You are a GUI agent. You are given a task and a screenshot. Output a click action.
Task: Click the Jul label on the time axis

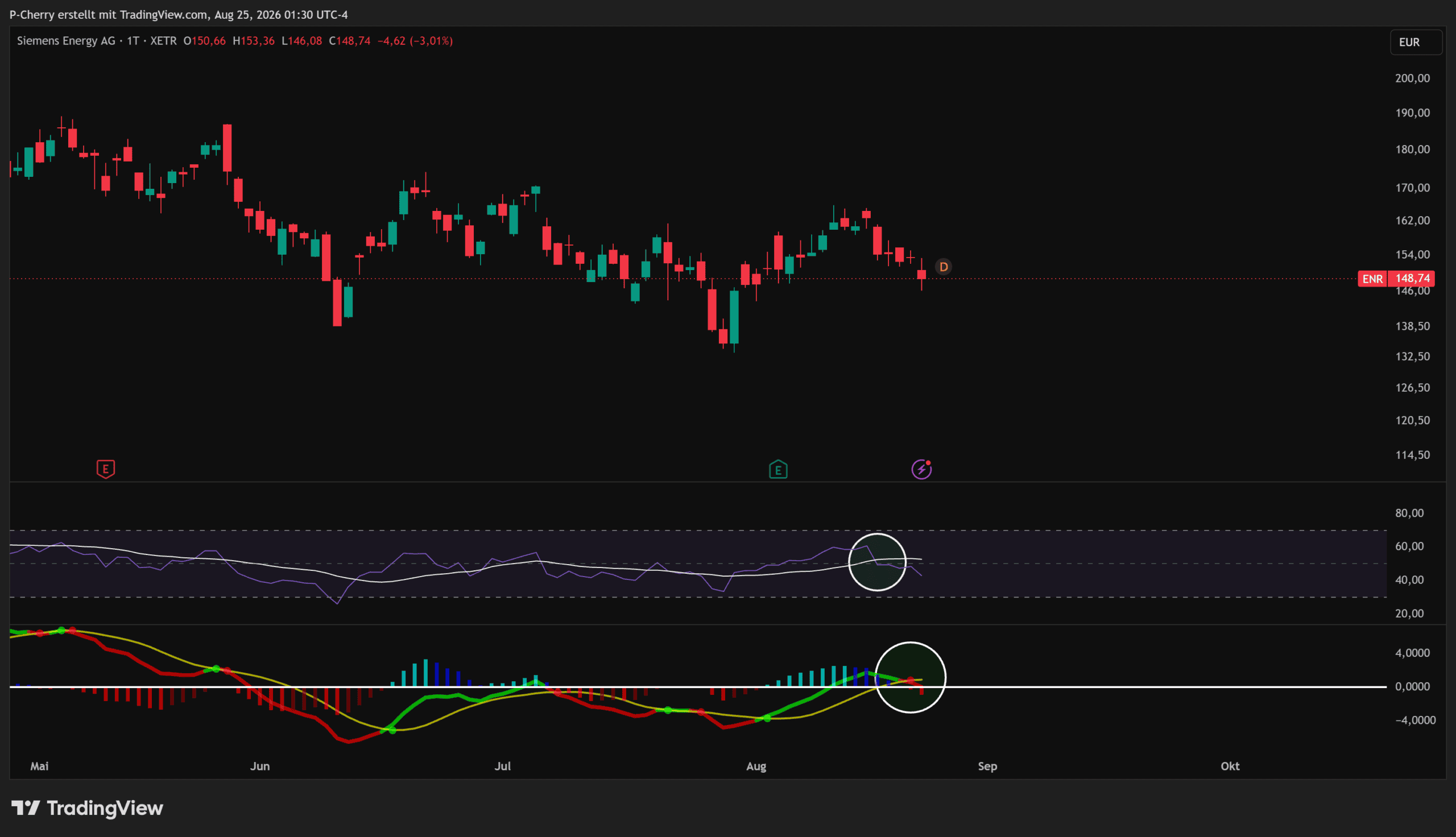pos(503,766)
